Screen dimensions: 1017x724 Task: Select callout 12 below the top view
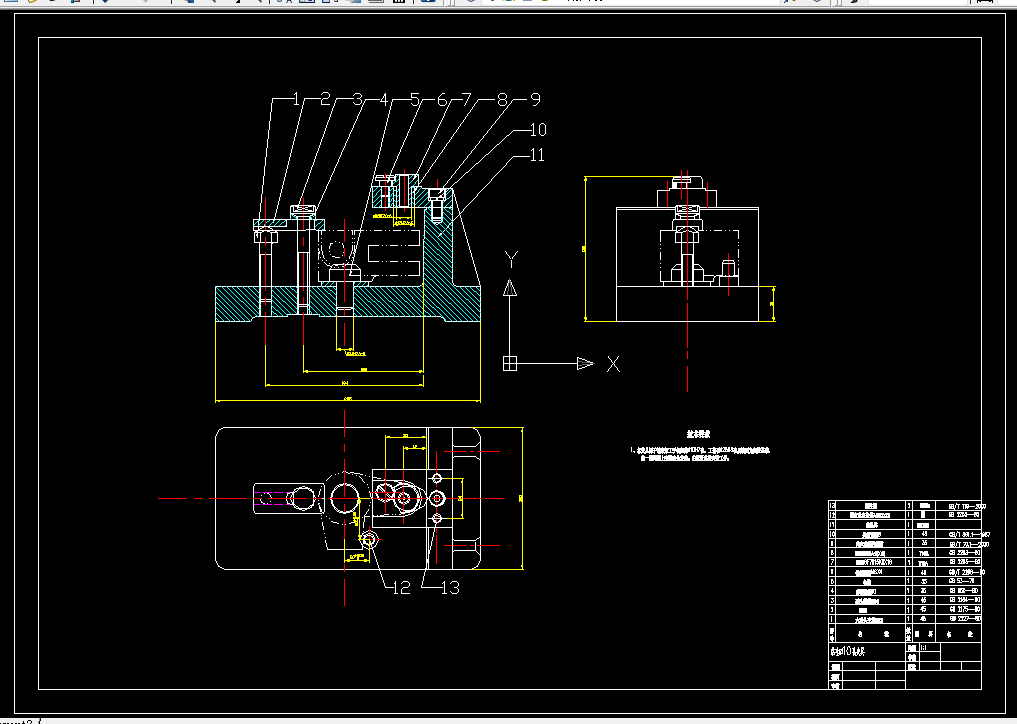(401, 588)
